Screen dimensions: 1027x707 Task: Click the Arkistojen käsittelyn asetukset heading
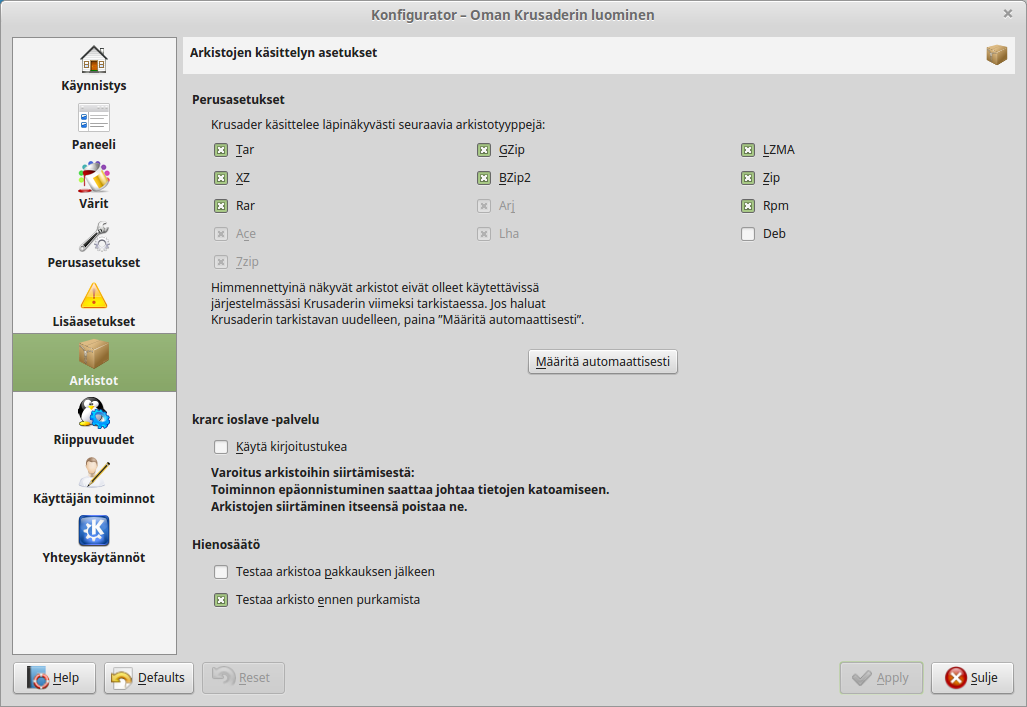284,53
